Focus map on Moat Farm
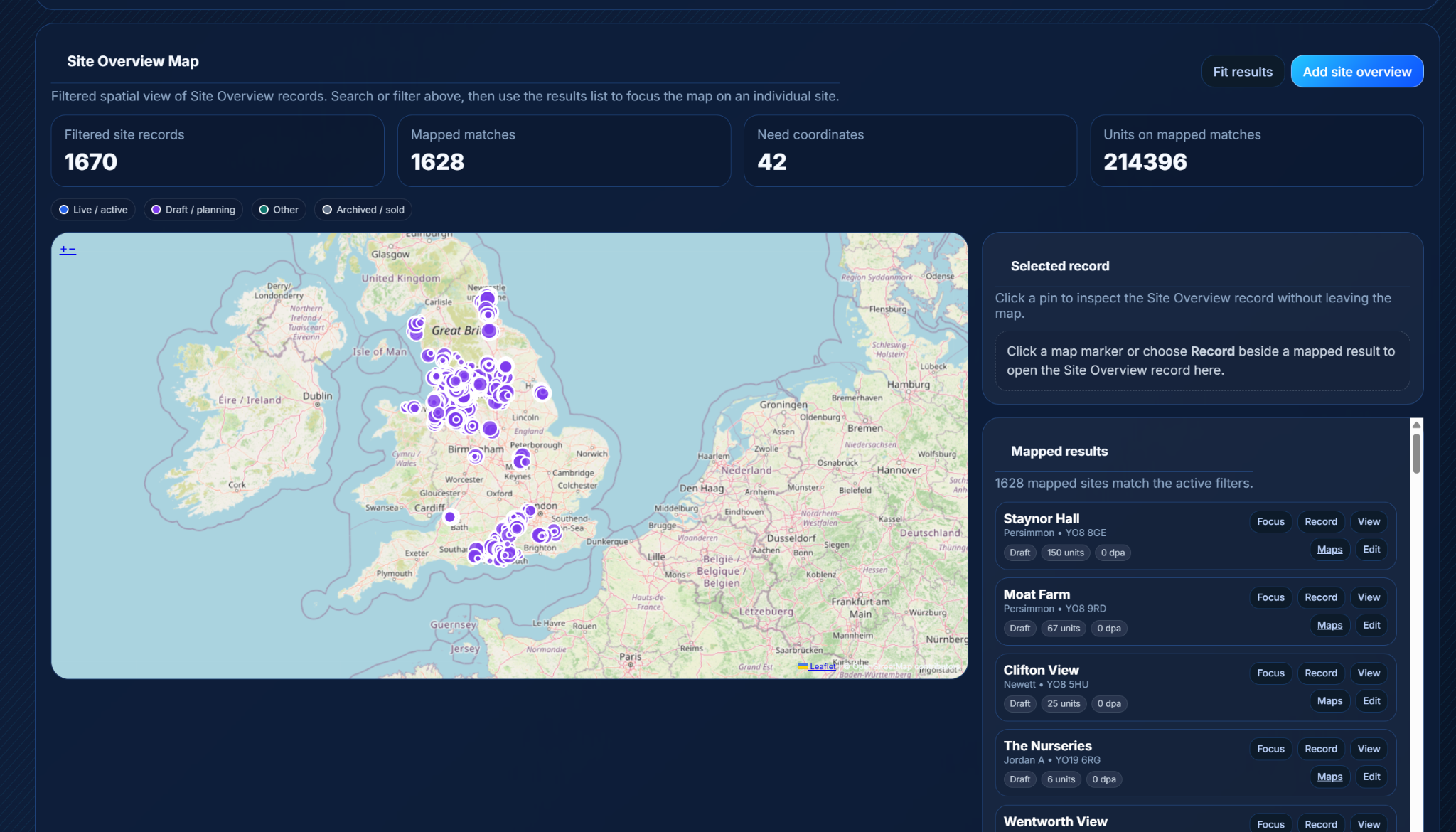Viewport: 1456px width, 832px height. [x=1270, y=597]
